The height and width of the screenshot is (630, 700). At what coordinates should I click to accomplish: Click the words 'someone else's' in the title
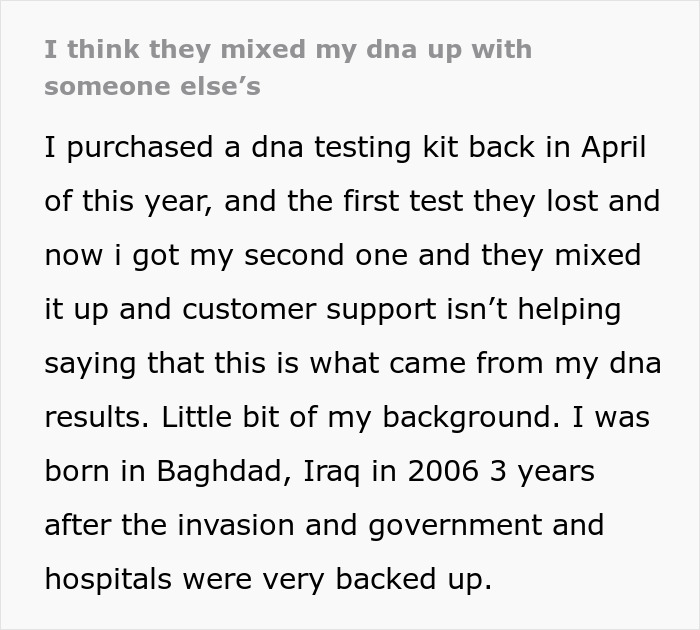[152, 86]
